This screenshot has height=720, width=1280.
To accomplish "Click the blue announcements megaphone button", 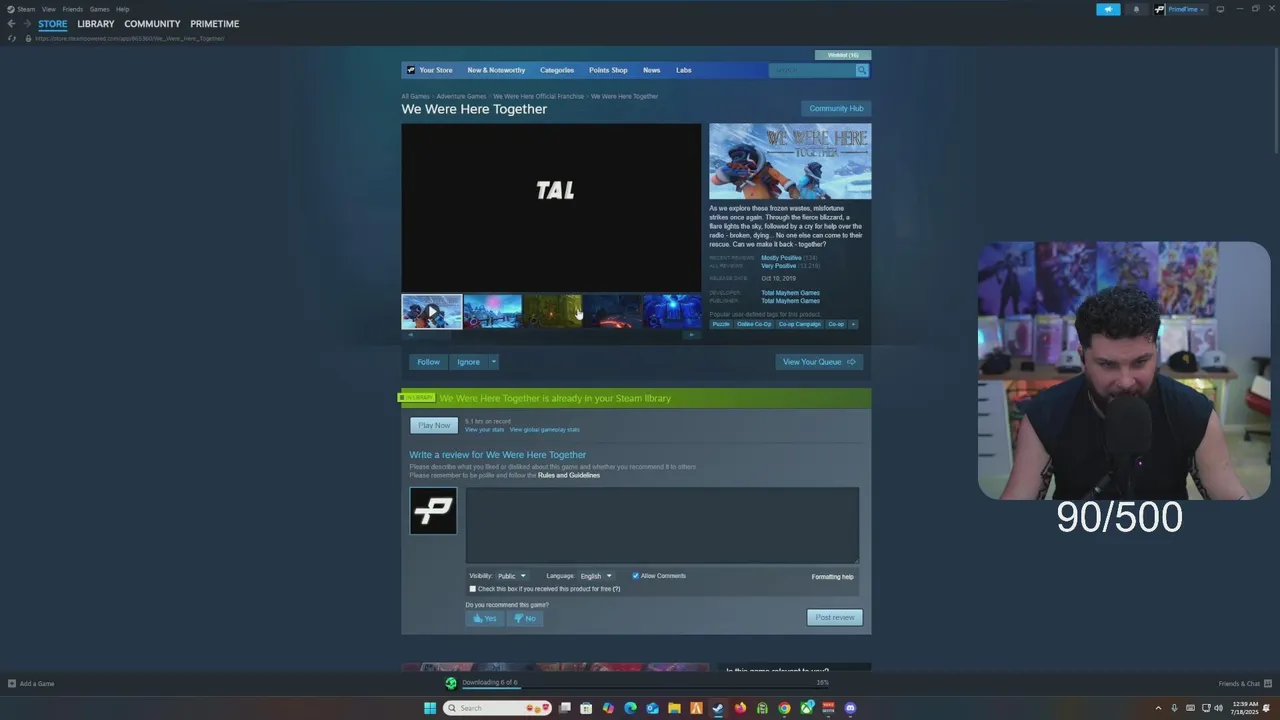I will [x=1108, y=9].
